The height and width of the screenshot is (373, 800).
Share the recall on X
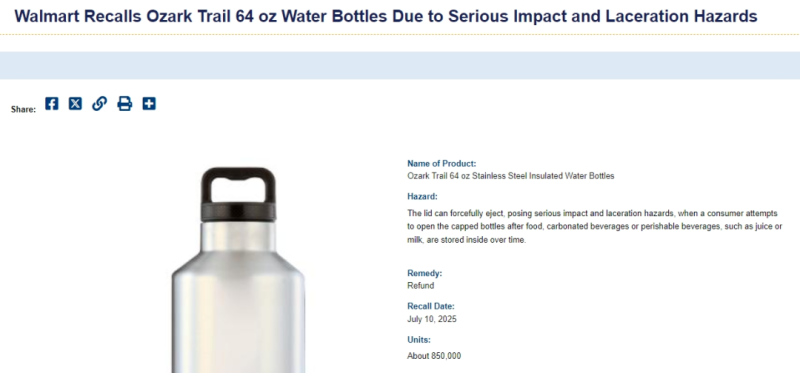coord(75,104)
